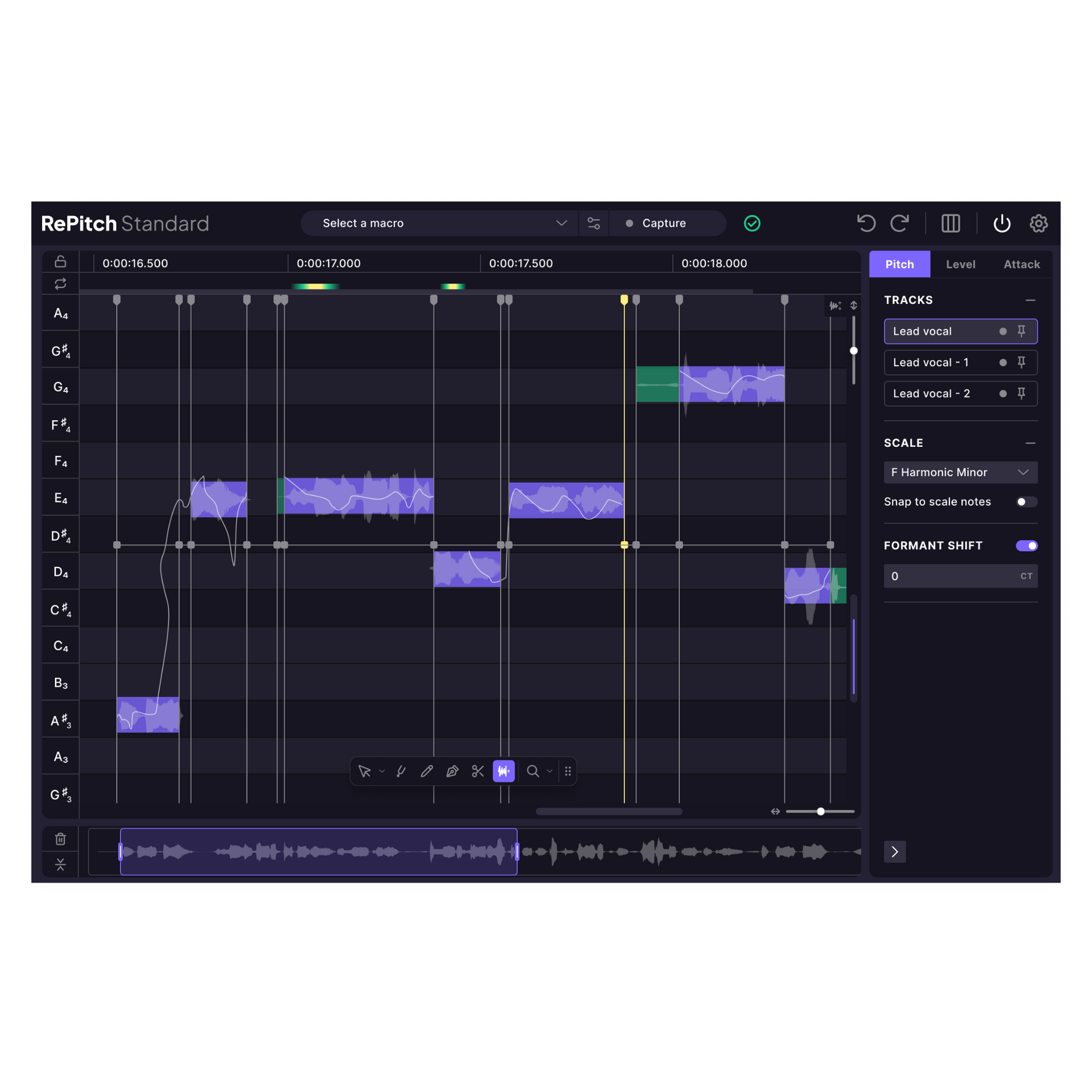1092x1092 pixels.
Task: Select the pencil draw tool
Action: (426, 772)
